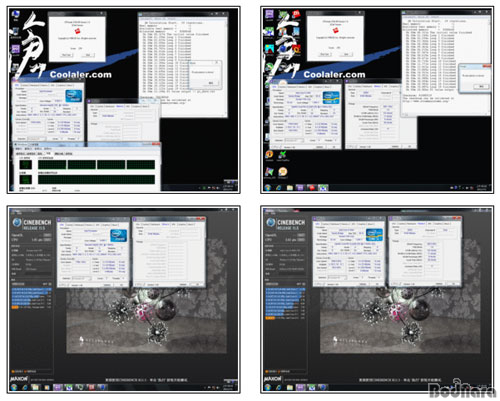Click the CPU Run button in Cinebench beside Core i7 CPU-Z
Screen dimensions: 500x401
301,240
